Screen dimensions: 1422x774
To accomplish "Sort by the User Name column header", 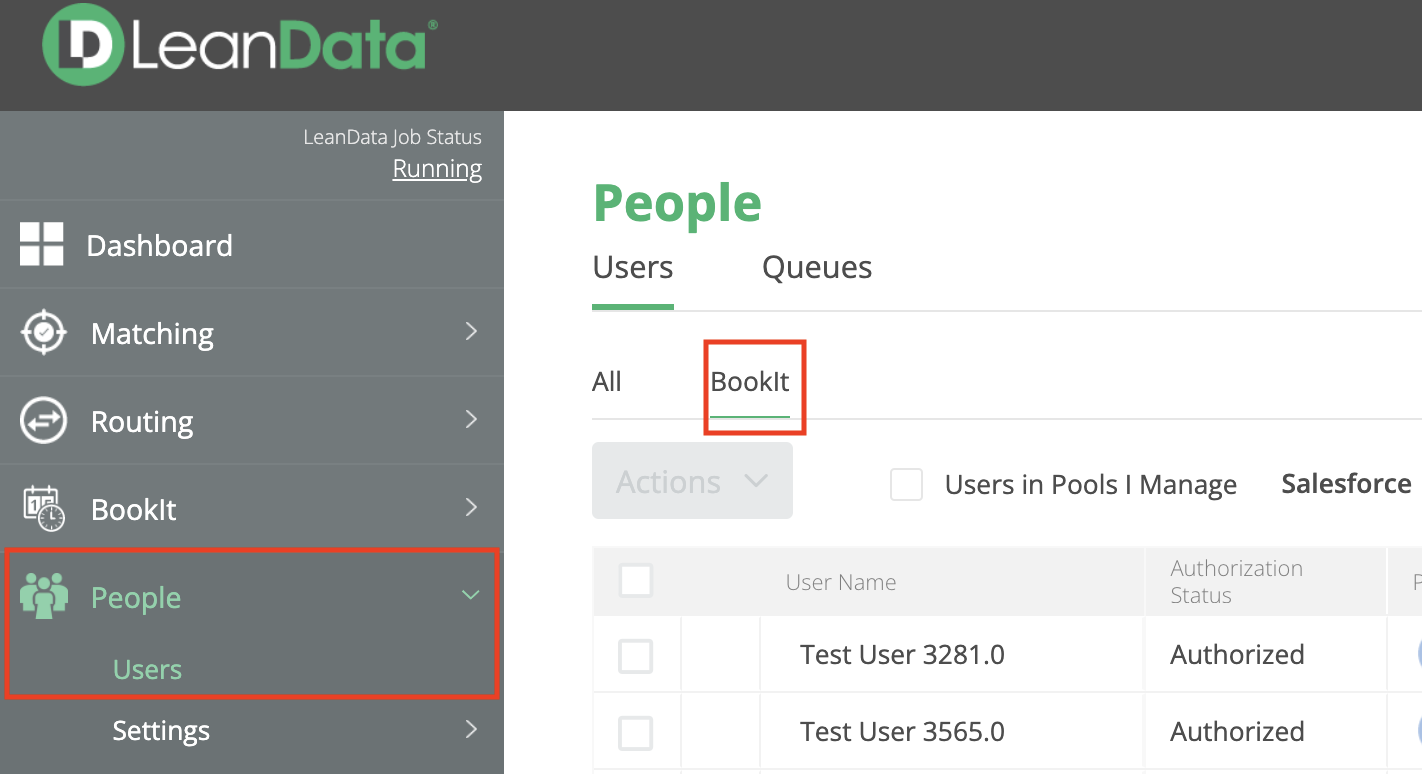I will click(841, 582).
